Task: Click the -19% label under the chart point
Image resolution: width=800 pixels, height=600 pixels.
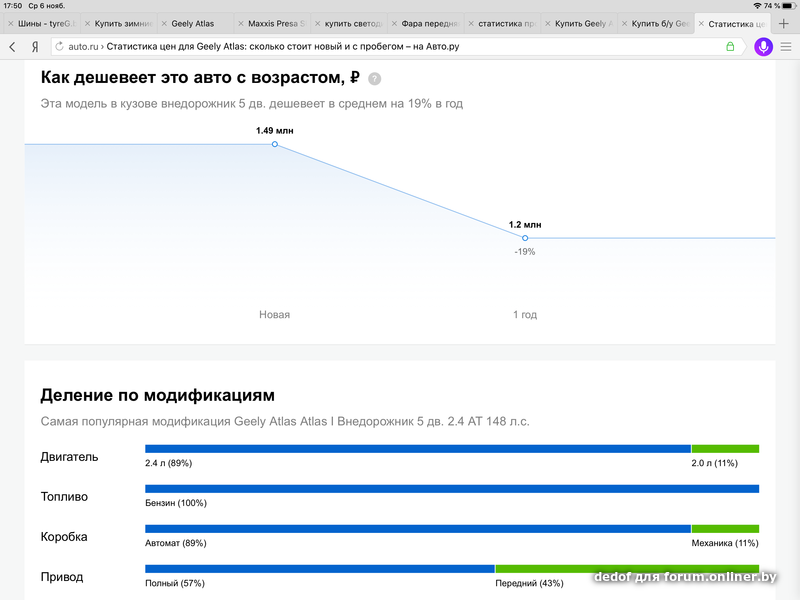Action: pyautogui.click(x=524, y=252)
